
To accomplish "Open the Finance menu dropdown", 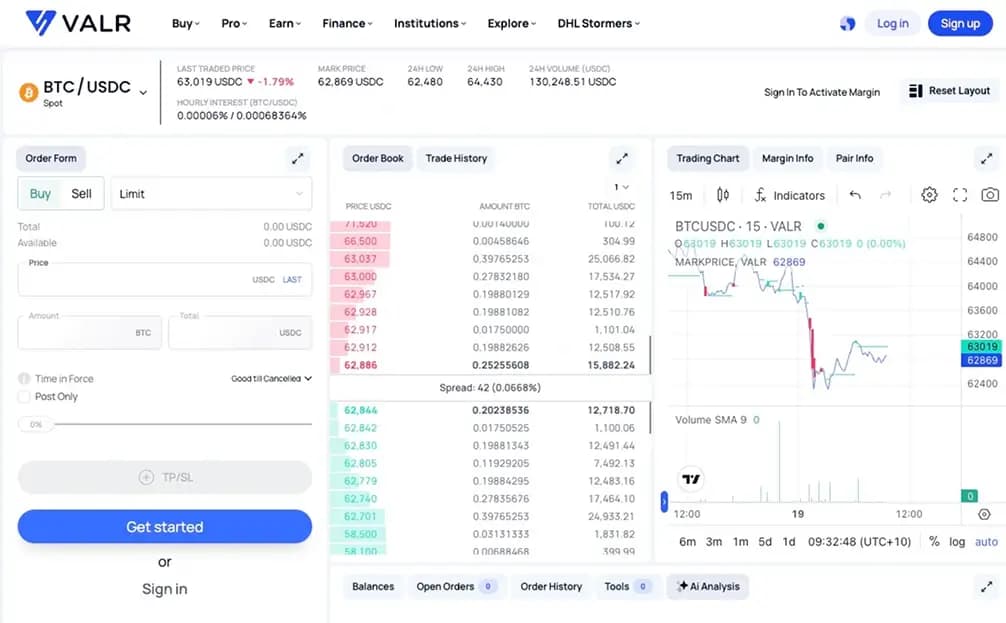I will pyautogui.click(x=347, y=24).
